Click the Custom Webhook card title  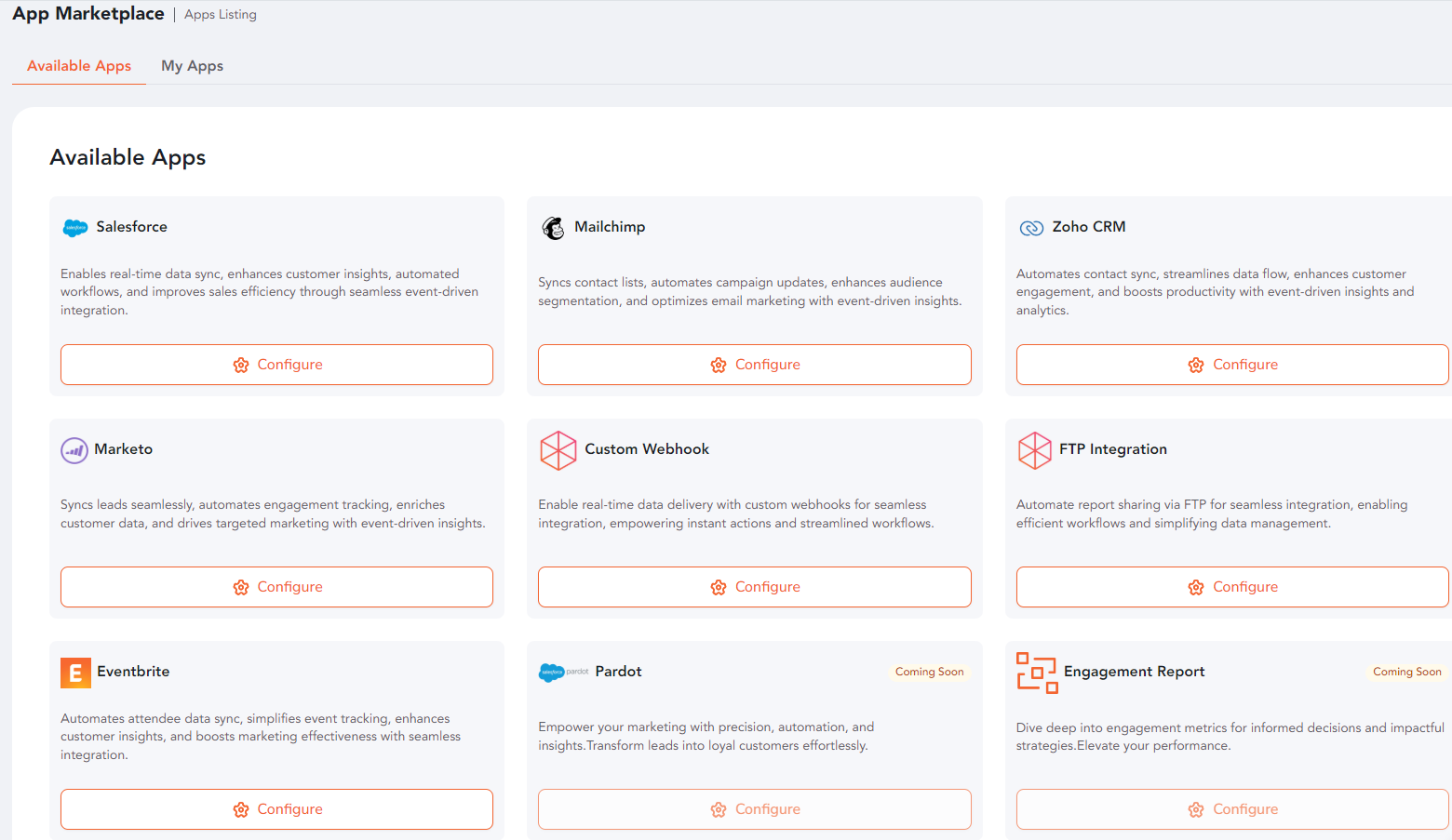point(647,449)
